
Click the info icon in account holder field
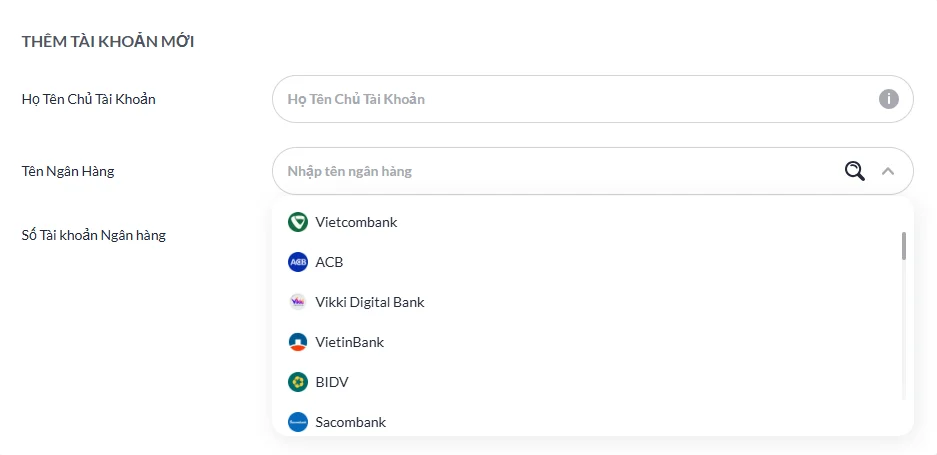pyautogui.click(x=888, y=99)
